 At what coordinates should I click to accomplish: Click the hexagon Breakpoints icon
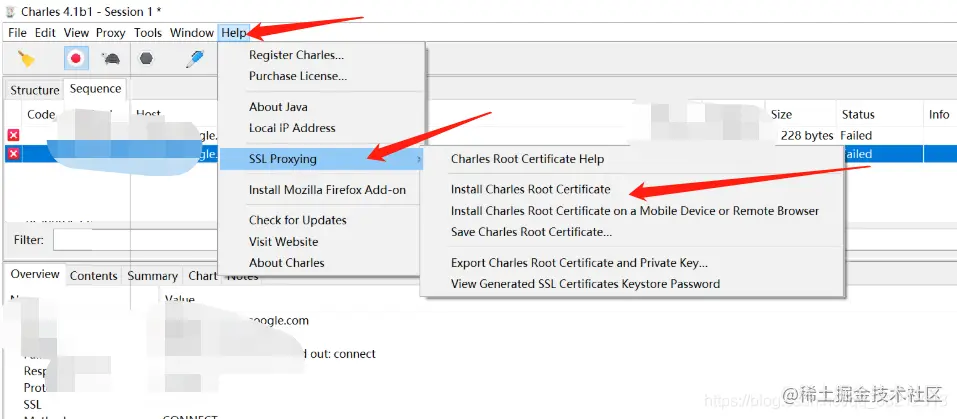[146, 59]
